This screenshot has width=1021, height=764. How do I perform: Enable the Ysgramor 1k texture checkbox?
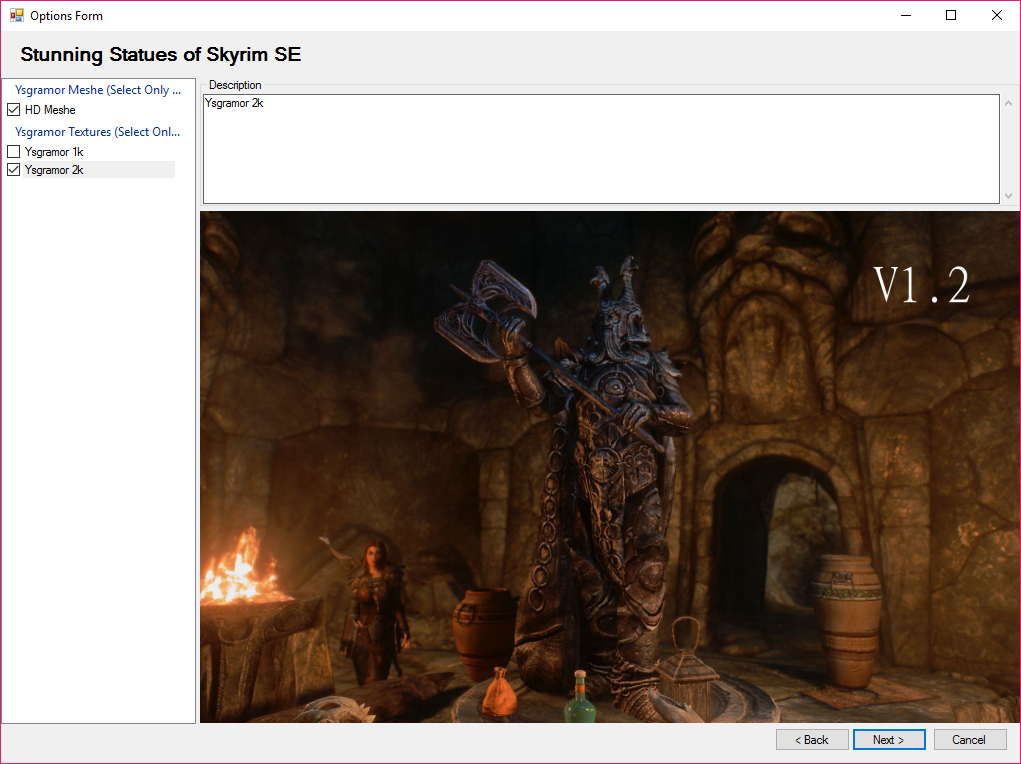click(x=14, y=152)
